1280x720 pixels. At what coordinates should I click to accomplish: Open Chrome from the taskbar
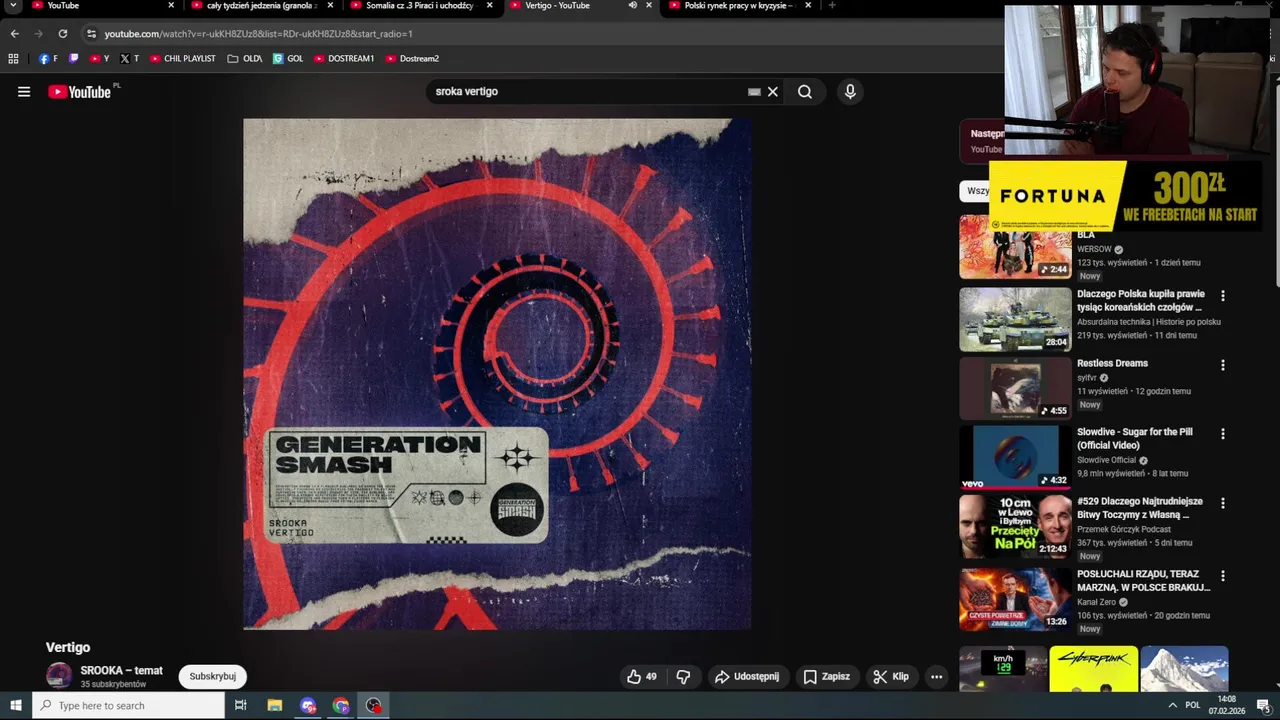click(341, 706)
